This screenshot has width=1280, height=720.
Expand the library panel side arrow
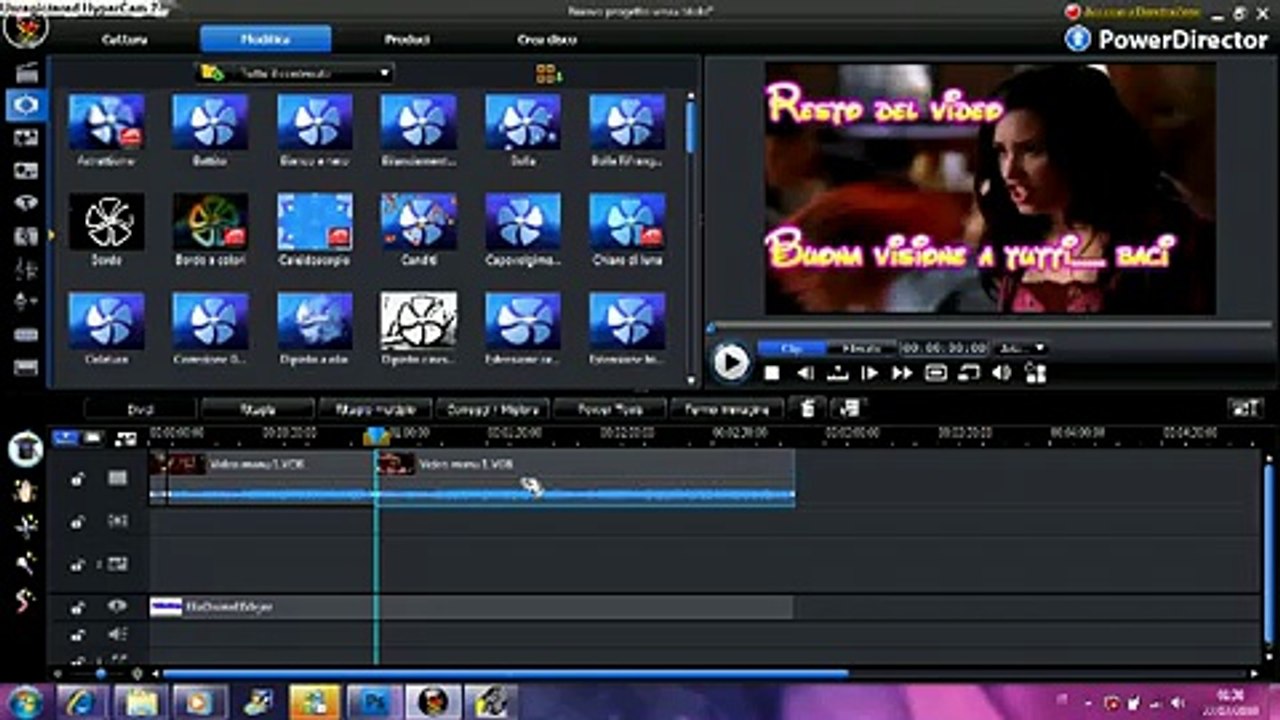click(x=51, y=236)
